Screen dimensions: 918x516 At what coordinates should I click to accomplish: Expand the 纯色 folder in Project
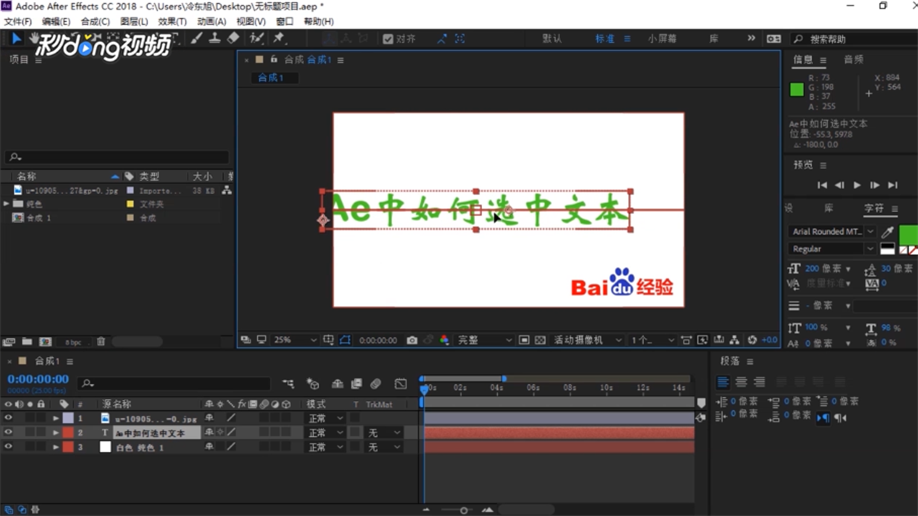click(6, 204)
